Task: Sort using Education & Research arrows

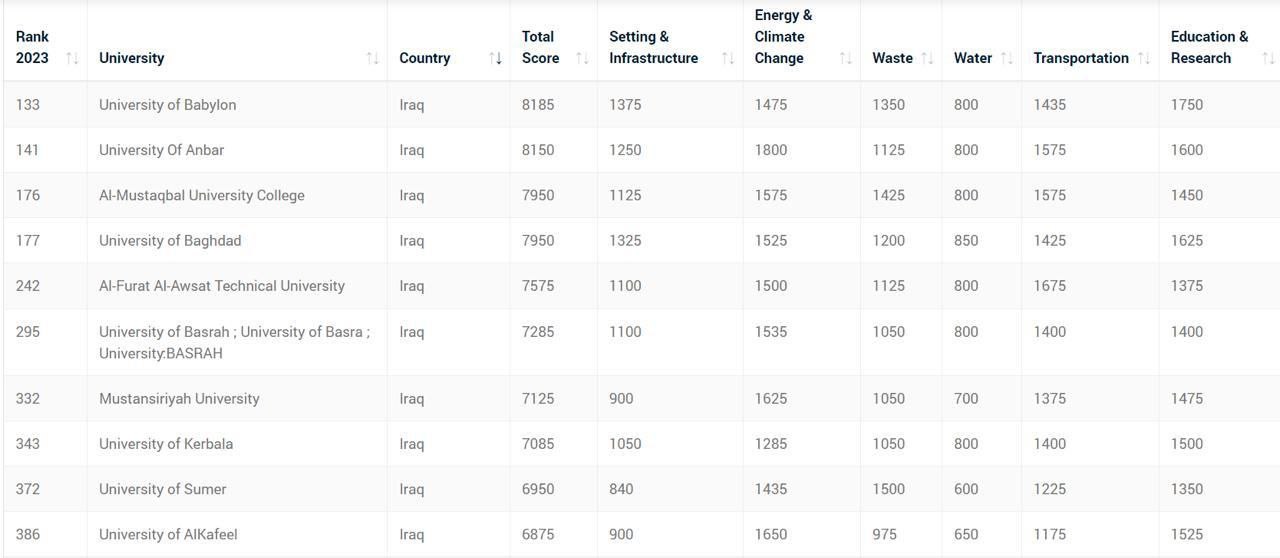Action: click(1268, 58)
